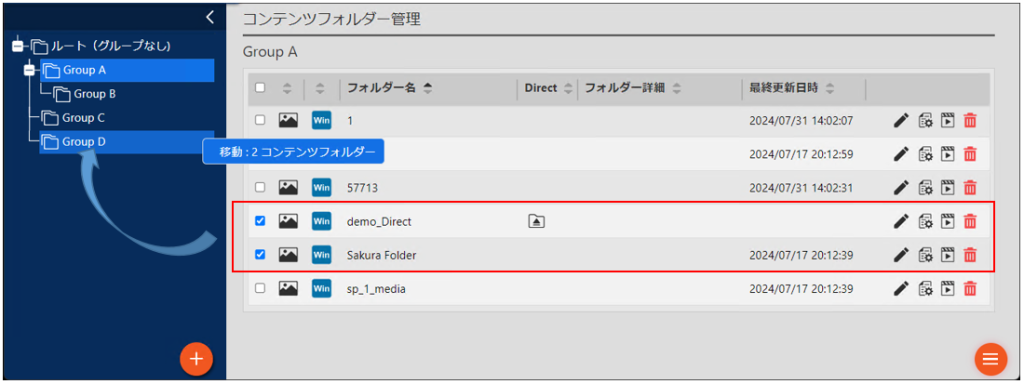Collapse the ルート (グループなし) tree node
The width and height of the screenshot is (1024, 384).
point(18,46)
